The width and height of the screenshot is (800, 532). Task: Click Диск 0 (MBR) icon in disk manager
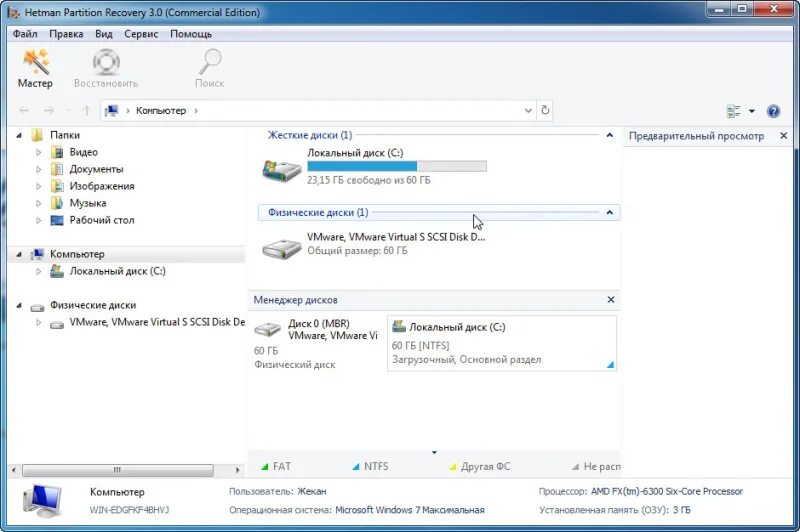(x=267, y=330)
